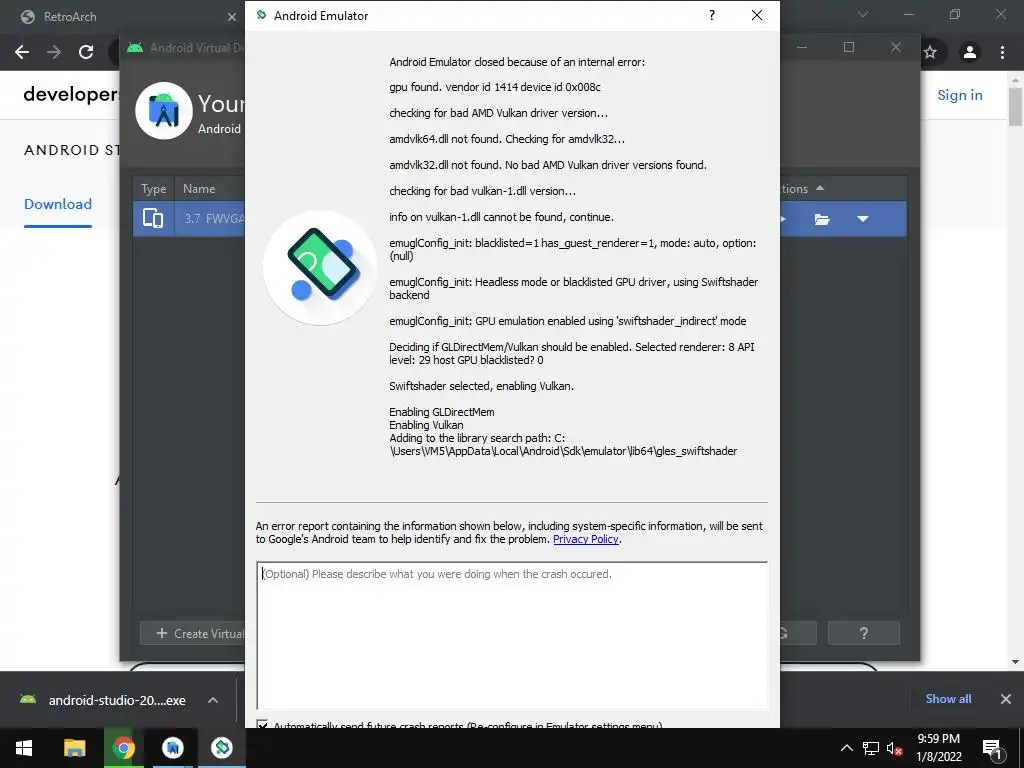Sort by the Name column header
The image size is (1024, 768).
(x=199, y=189)
